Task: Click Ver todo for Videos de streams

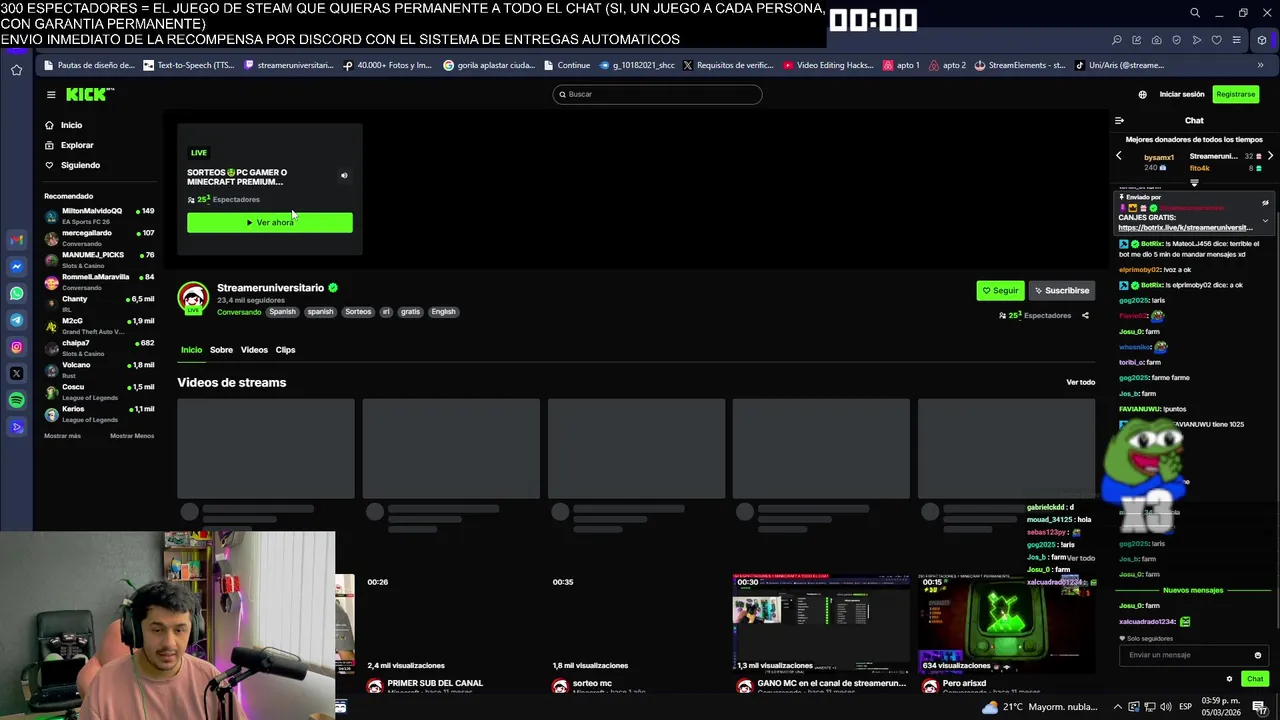Action: pyautogui.click(x=1080, y=383)
